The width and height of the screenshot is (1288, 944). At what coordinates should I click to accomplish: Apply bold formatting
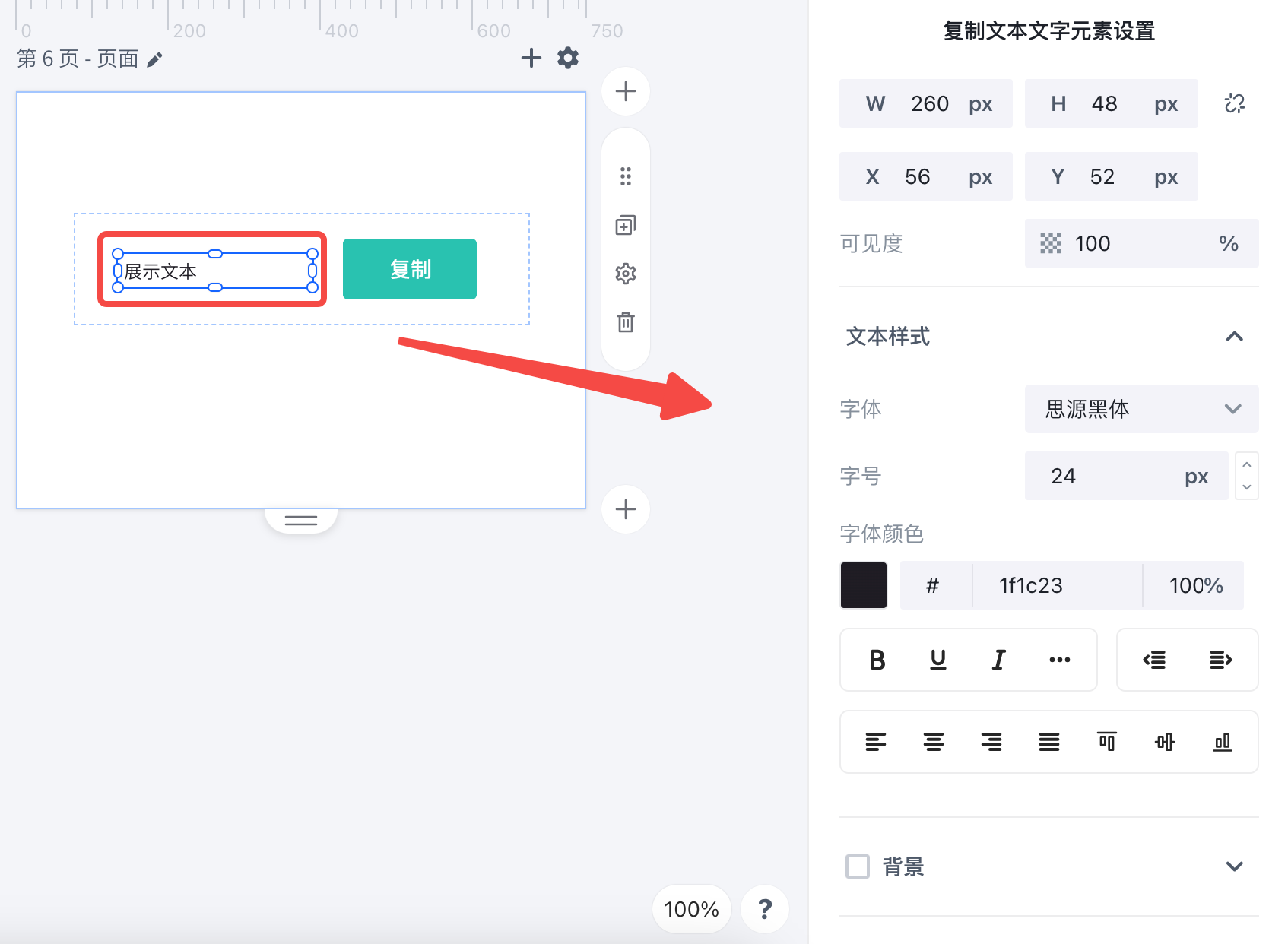pyautogui.click(x=877, y=660)
